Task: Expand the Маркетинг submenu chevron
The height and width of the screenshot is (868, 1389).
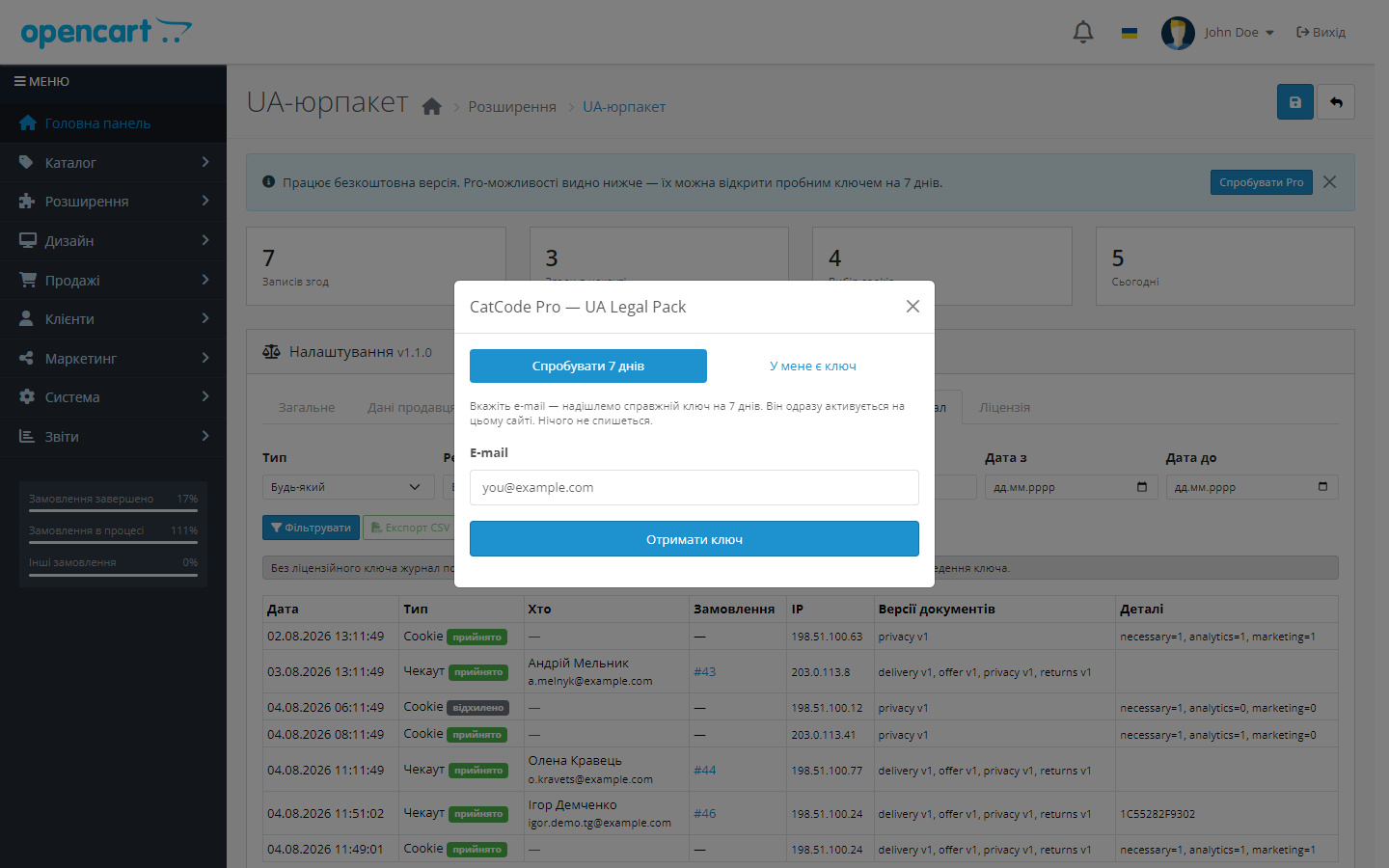Action: 205,358
